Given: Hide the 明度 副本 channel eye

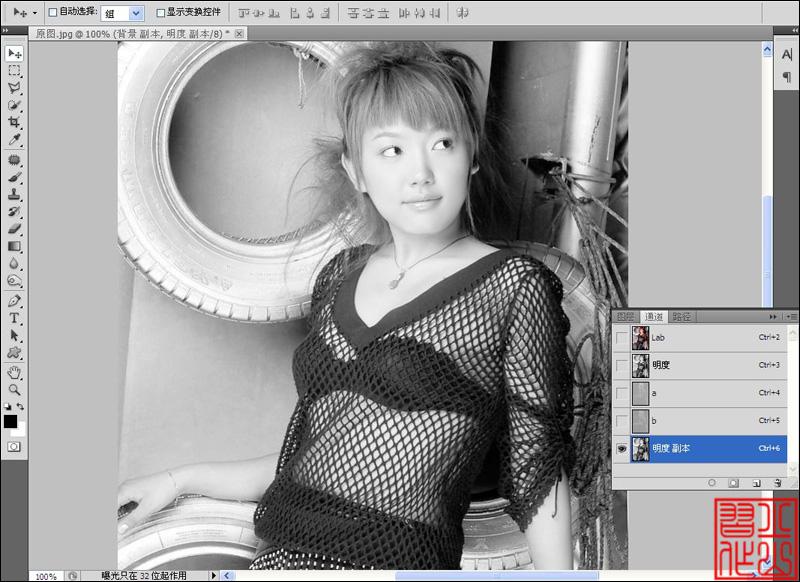Looking at the screenshot, I should [x=621, y=448].
